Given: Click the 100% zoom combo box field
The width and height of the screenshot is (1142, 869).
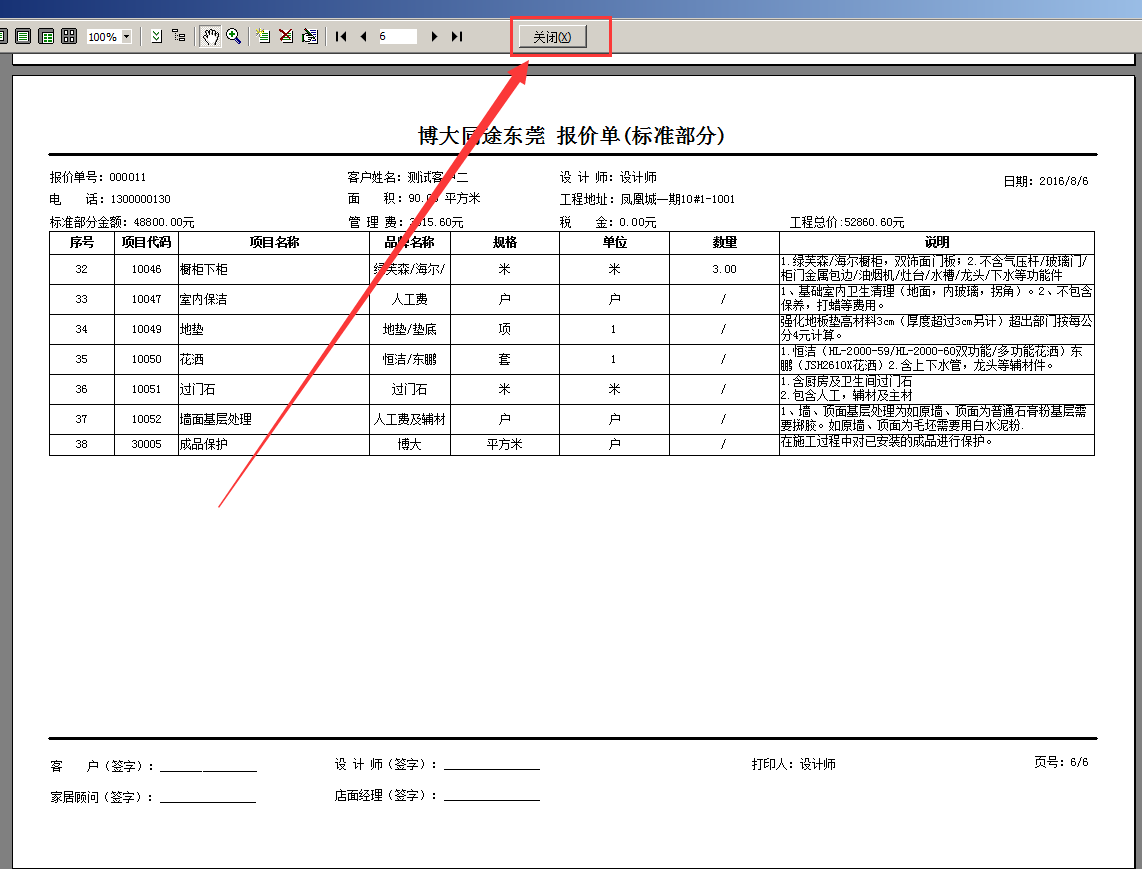Looking at the screenshot, I should [103, 37].
